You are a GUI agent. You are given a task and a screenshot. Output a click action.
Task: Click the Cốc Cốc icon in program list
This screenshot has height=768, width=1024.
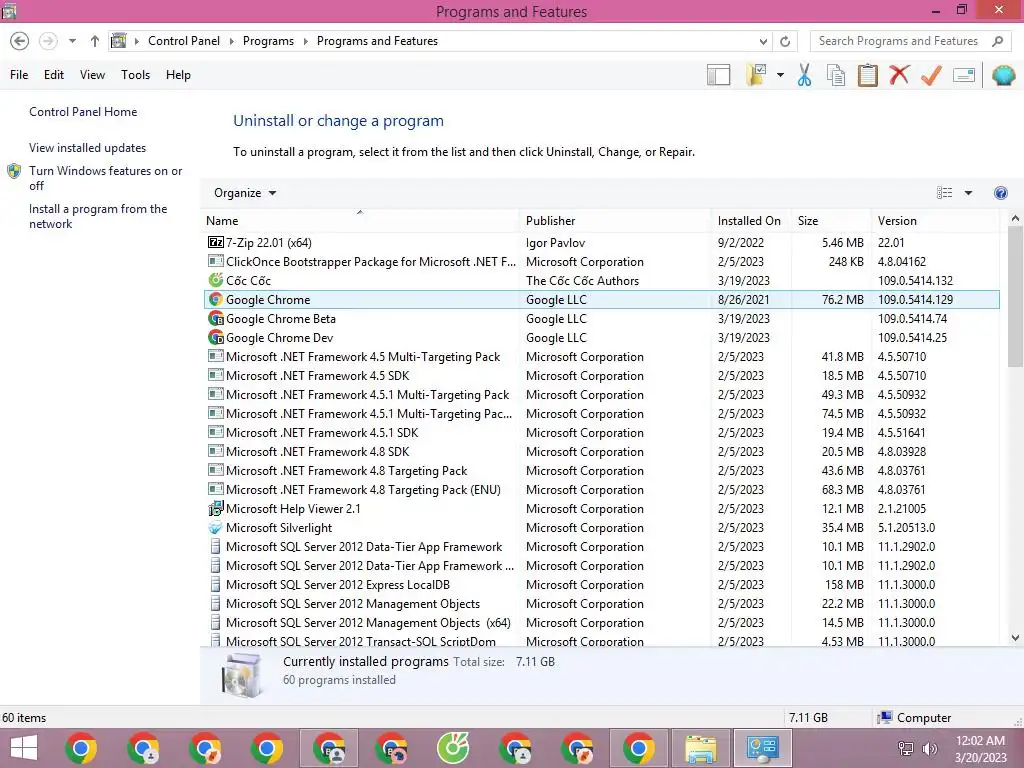click(216, 280)
